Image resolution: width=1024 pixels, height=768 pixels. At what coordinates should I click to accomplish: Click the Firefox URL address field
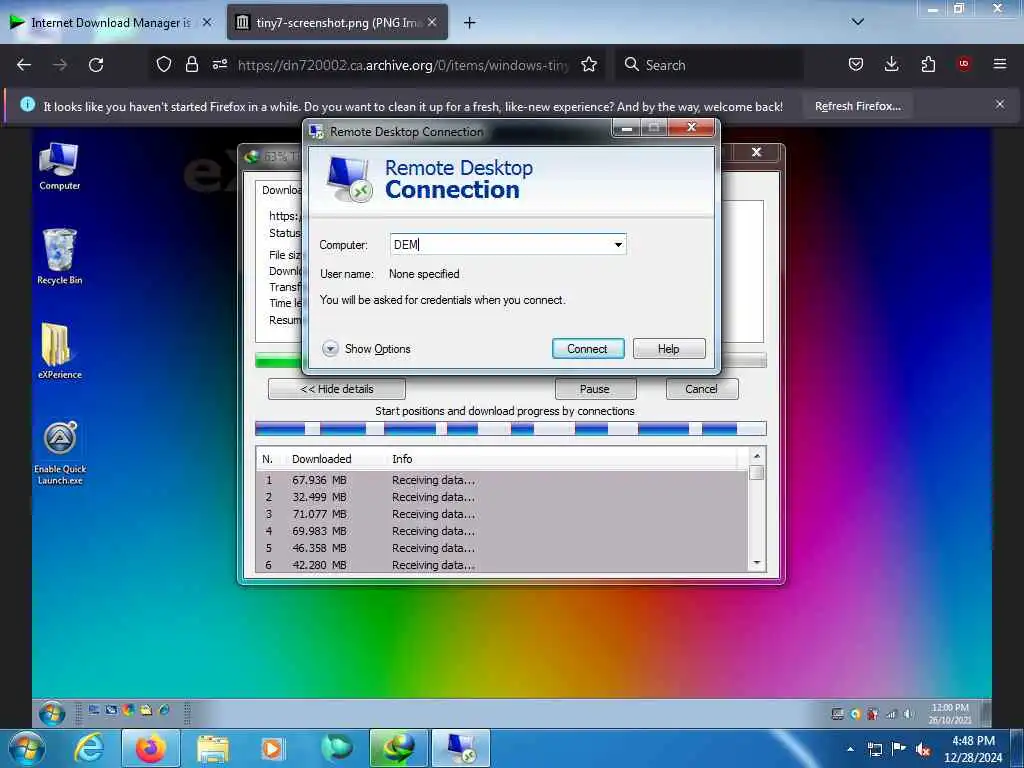[403, 65]
